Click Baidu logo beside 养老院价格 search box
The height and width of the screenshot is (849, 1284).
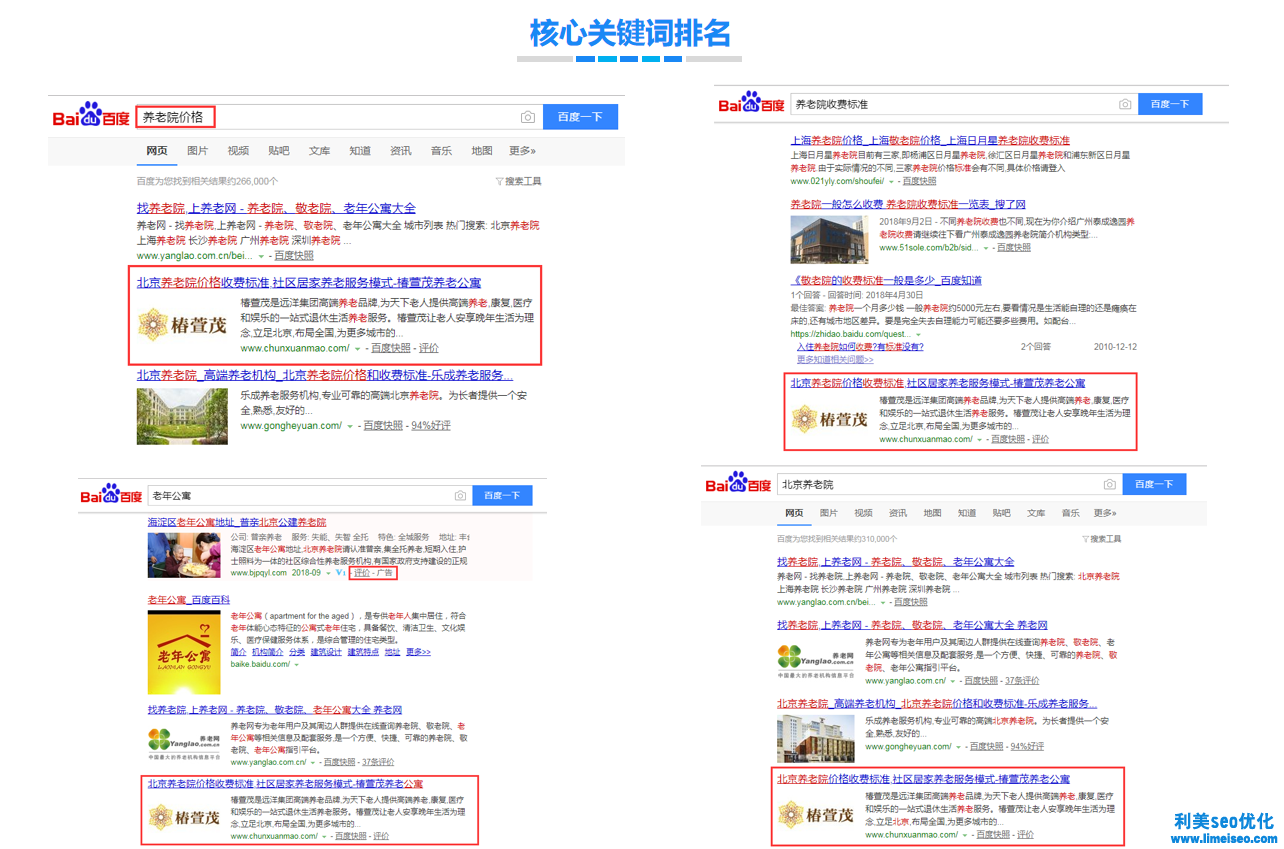(91, 115)
